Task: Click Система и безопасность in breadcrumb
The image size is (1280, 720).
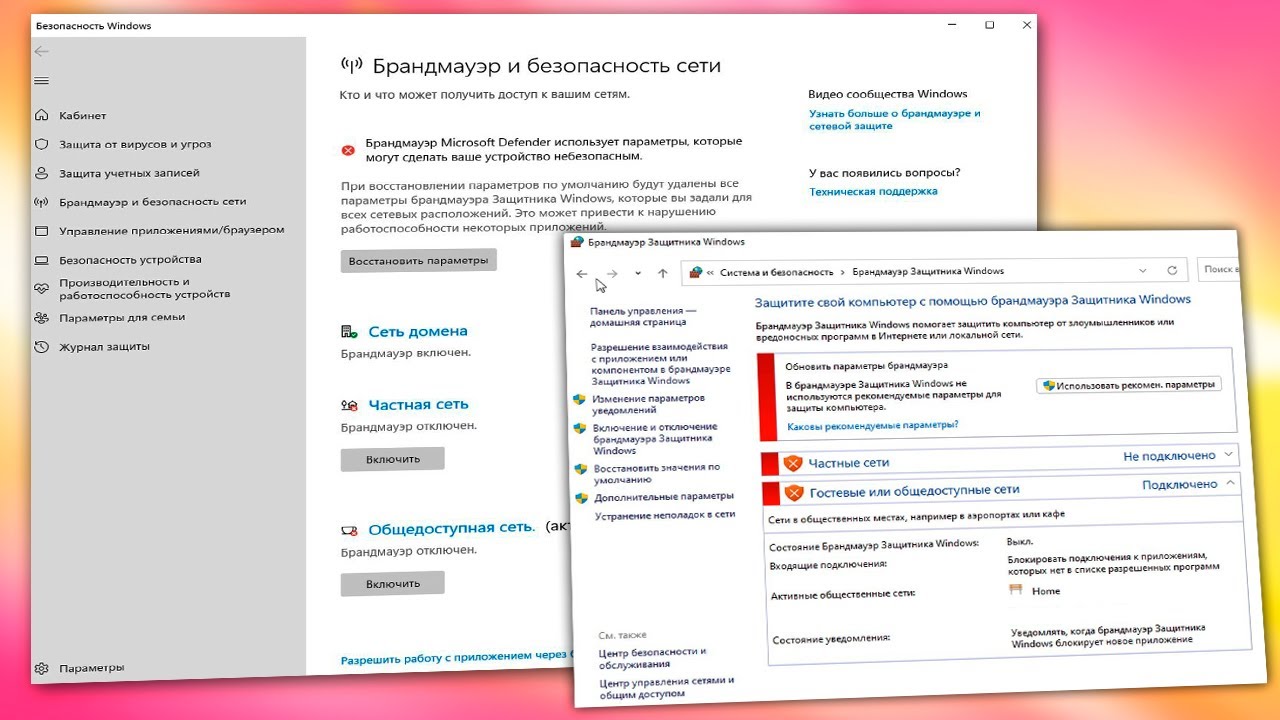Action: 776,272
